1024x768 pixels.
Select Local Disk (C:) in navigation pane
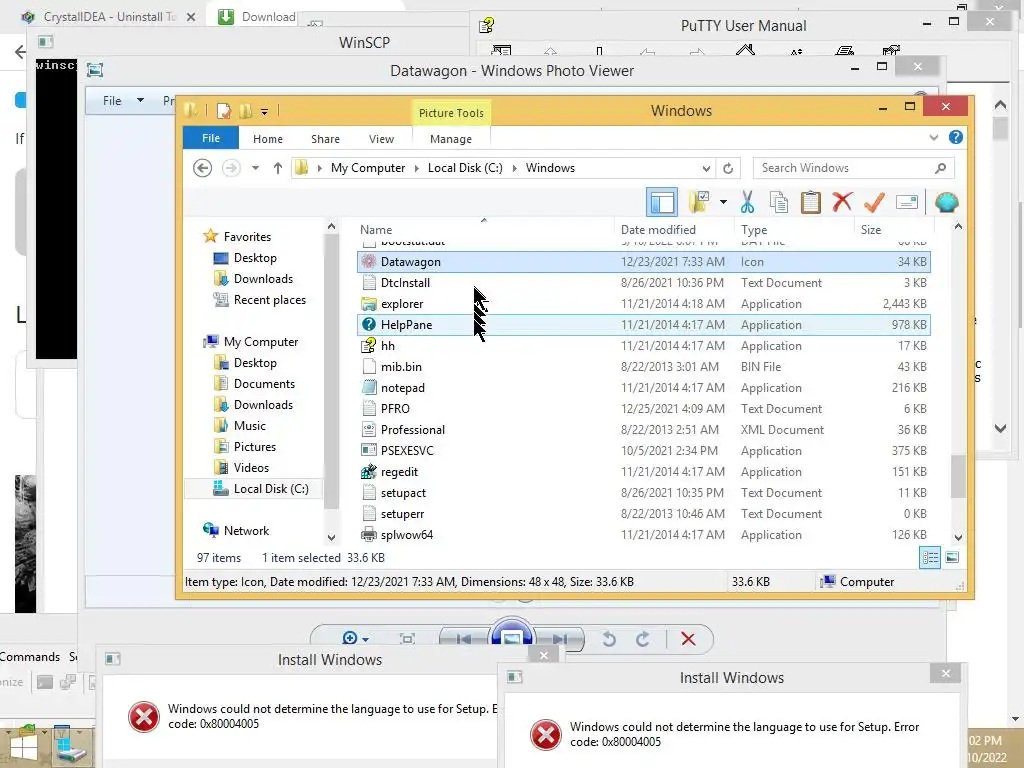[x=271, y=488]
